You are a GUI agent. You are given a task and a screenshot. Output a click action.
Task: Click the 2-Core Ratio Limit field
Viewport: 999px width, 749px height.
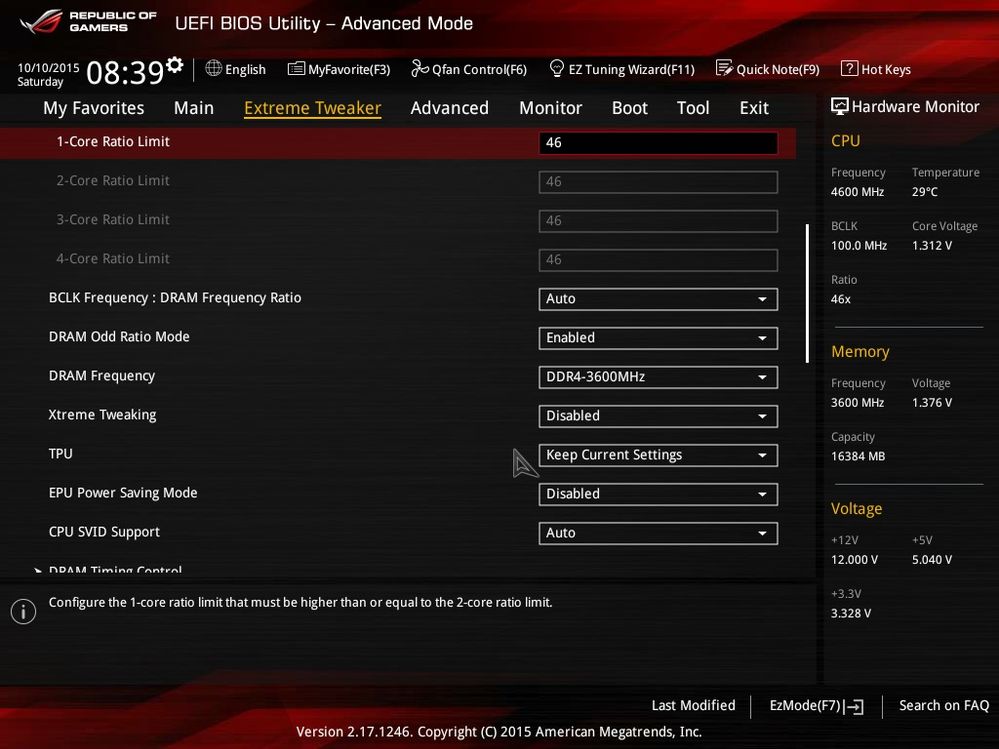[x=658, y=182]
